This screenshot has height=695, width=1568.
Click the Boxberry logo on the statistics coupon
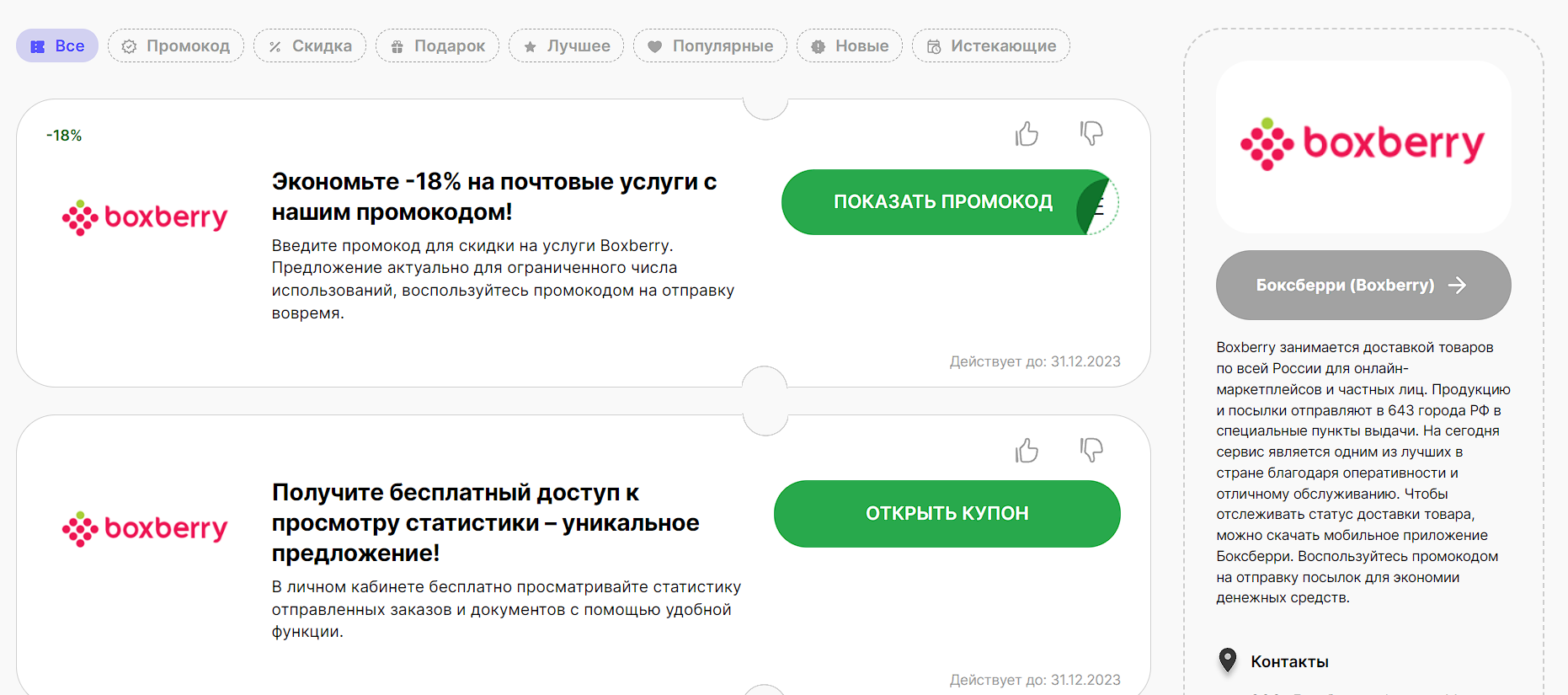point(145,529)
